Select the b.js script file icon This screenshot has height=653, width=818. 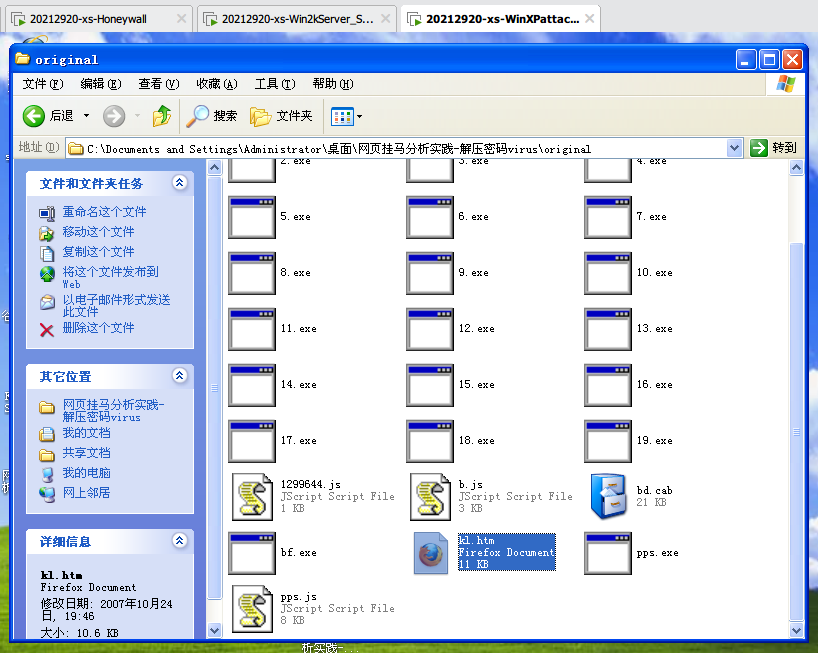coord(430,497)
